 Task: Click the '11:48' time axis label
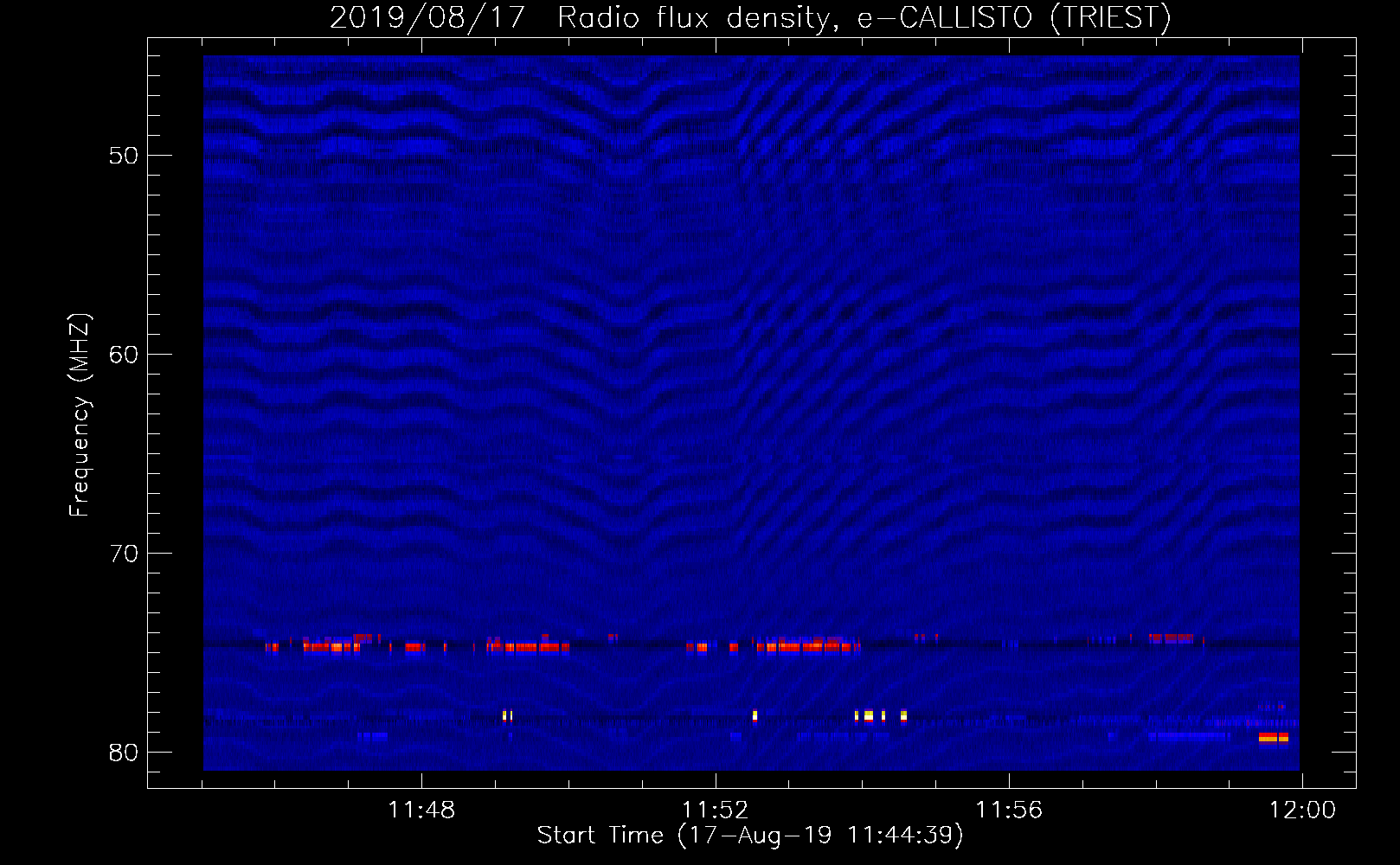pos(421,811)
